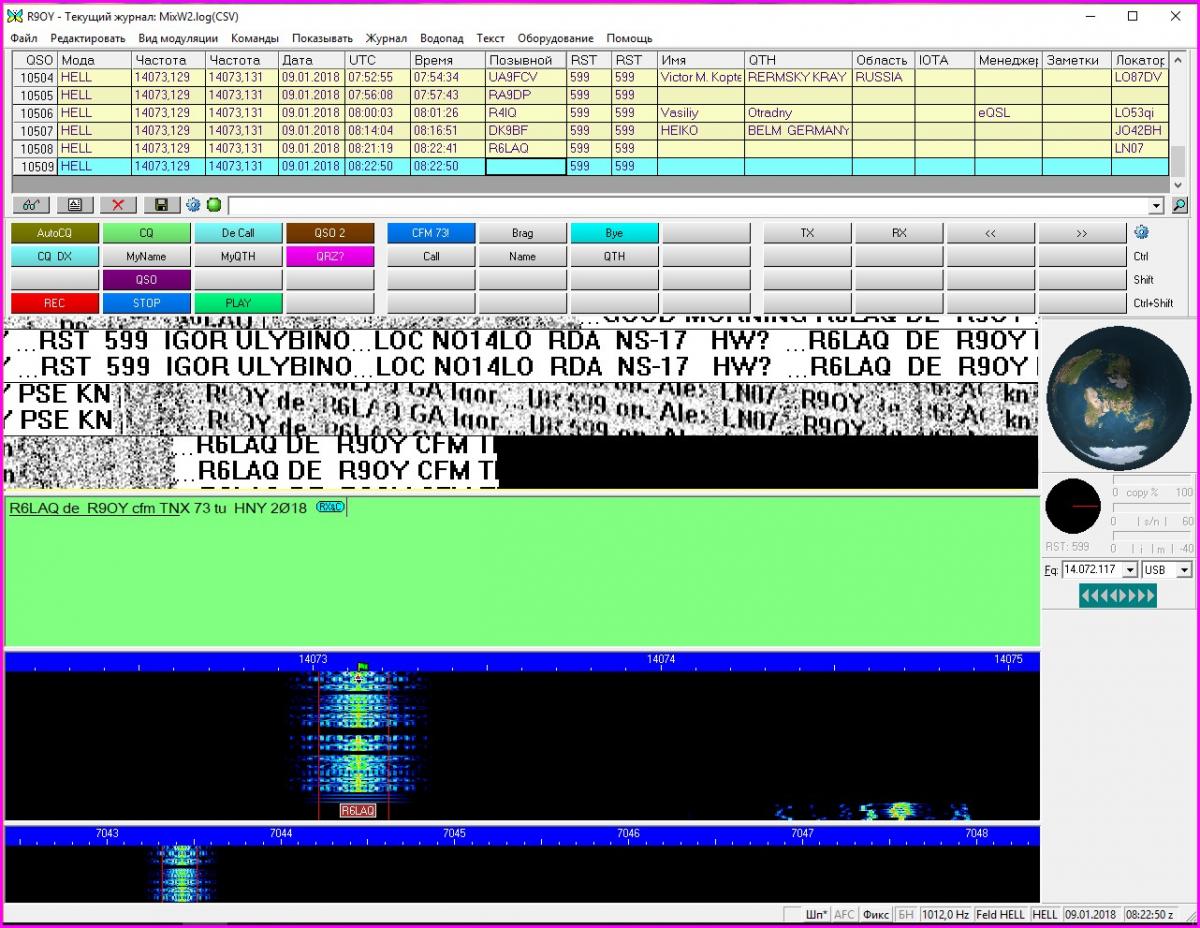Click the green circle indicator icon
The width and height of the screenshot is (1200, 928).
pos(213,205)
